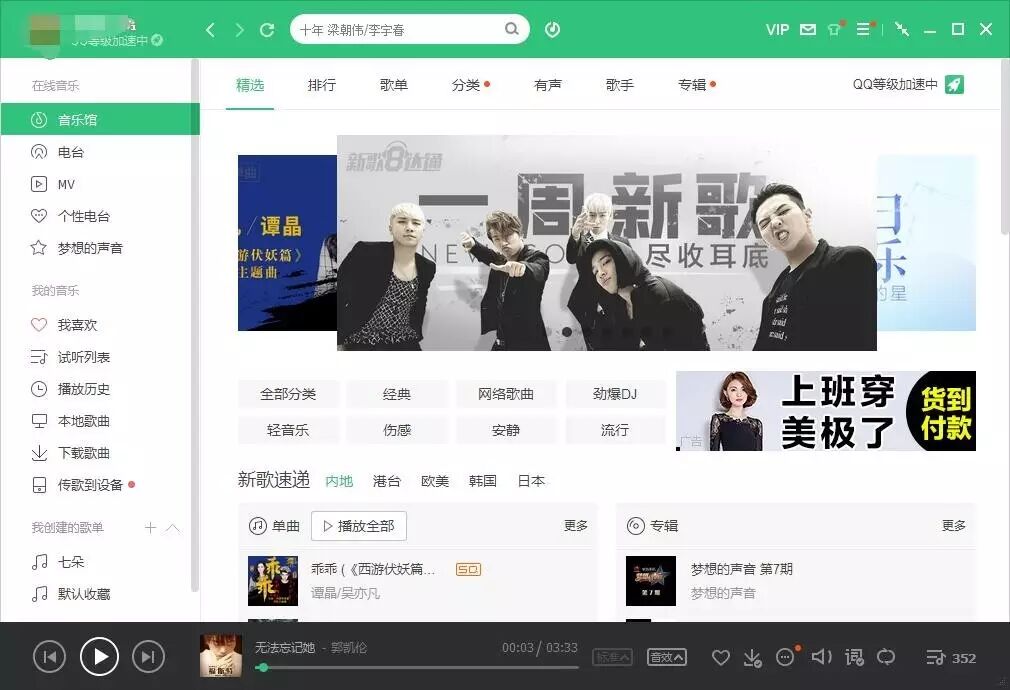Viewport: 1010px width, 690px height.
Task: Open the 专辑 tab
Action: 692,85
